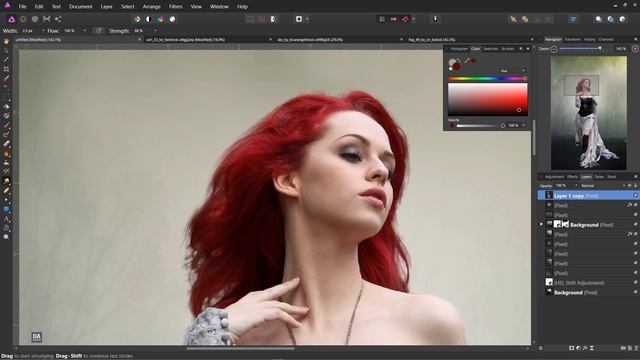Click Delete Layer trash icon
This screenshot has height=360, width=640.
point(636,348)
